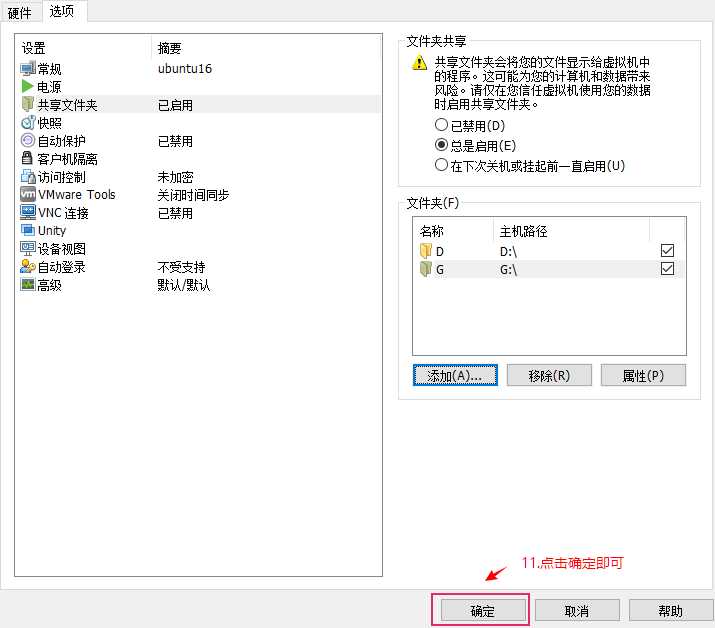Viewport: 715px width, 628px height.
Task: Click the folder icon for G
Action: click(x=425, y=269)
